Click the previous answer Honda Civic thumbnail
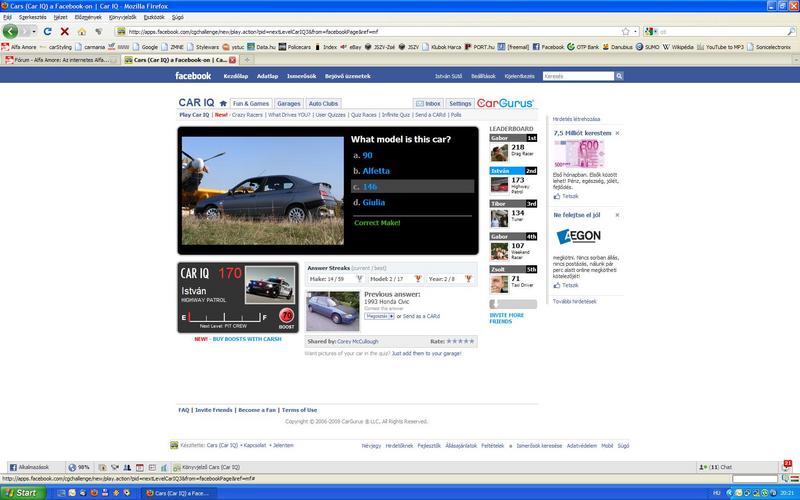 click(x=333, y=311)
